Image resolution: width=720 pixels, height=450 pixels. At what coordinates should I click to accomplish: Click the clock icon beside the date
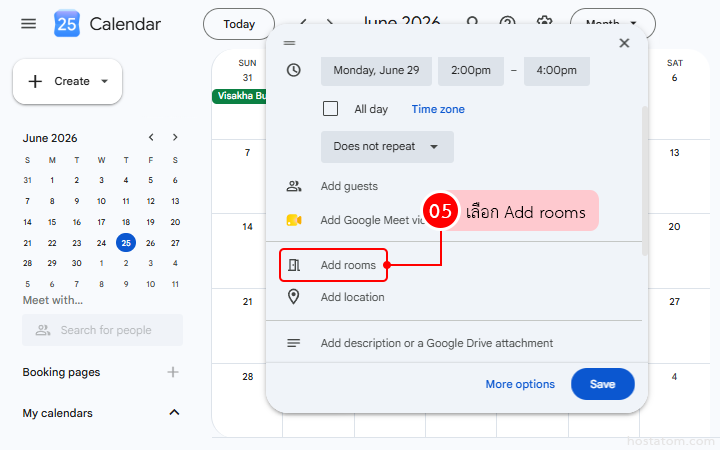point(293,70)
